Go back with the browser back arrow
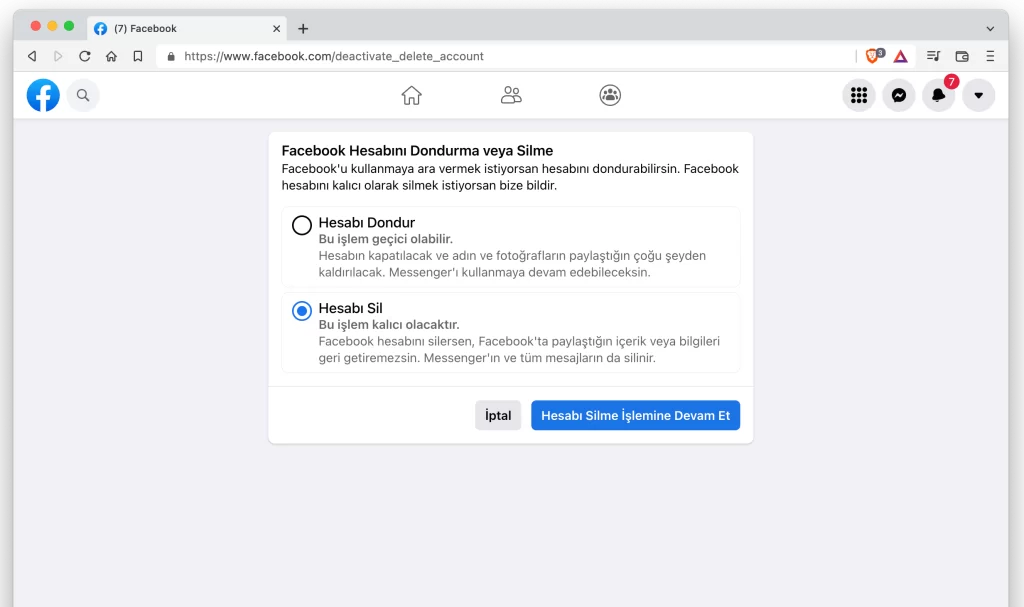The width and height of the screenshot is (1024, 607). [32, 56]
